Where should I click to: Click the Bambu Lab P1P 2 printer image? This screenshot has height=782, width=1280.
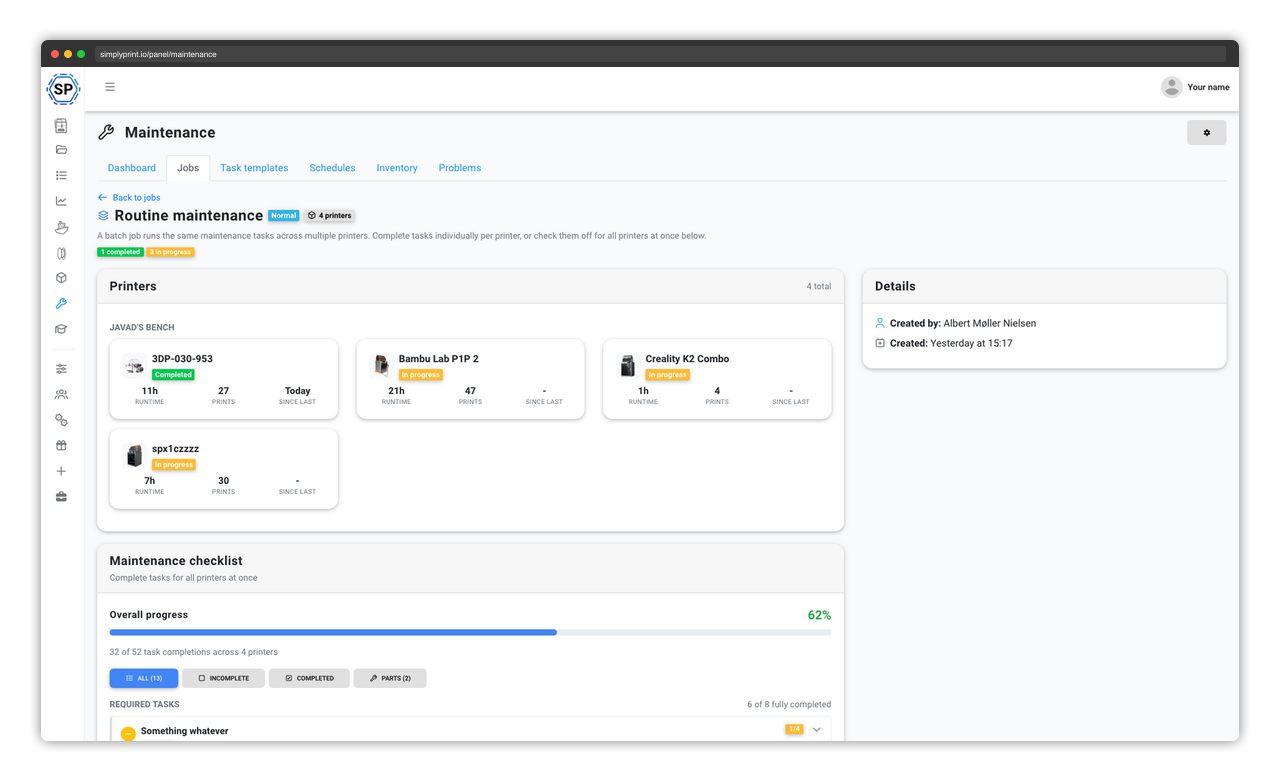coord(381,366)
